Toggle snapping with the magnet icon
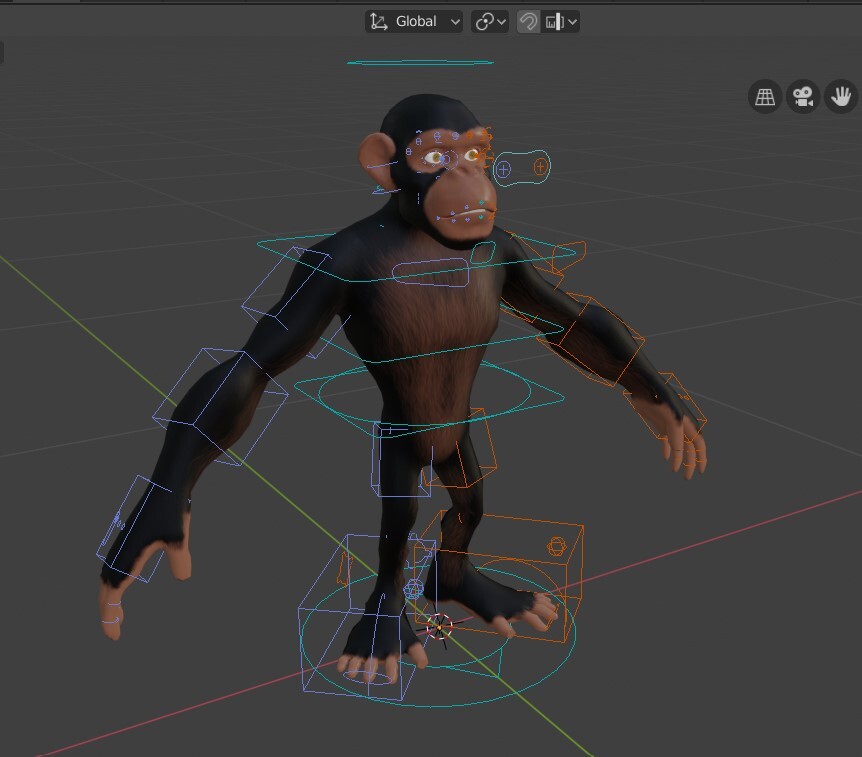This screenshot has width=862, height=757. tap(527, 21)
